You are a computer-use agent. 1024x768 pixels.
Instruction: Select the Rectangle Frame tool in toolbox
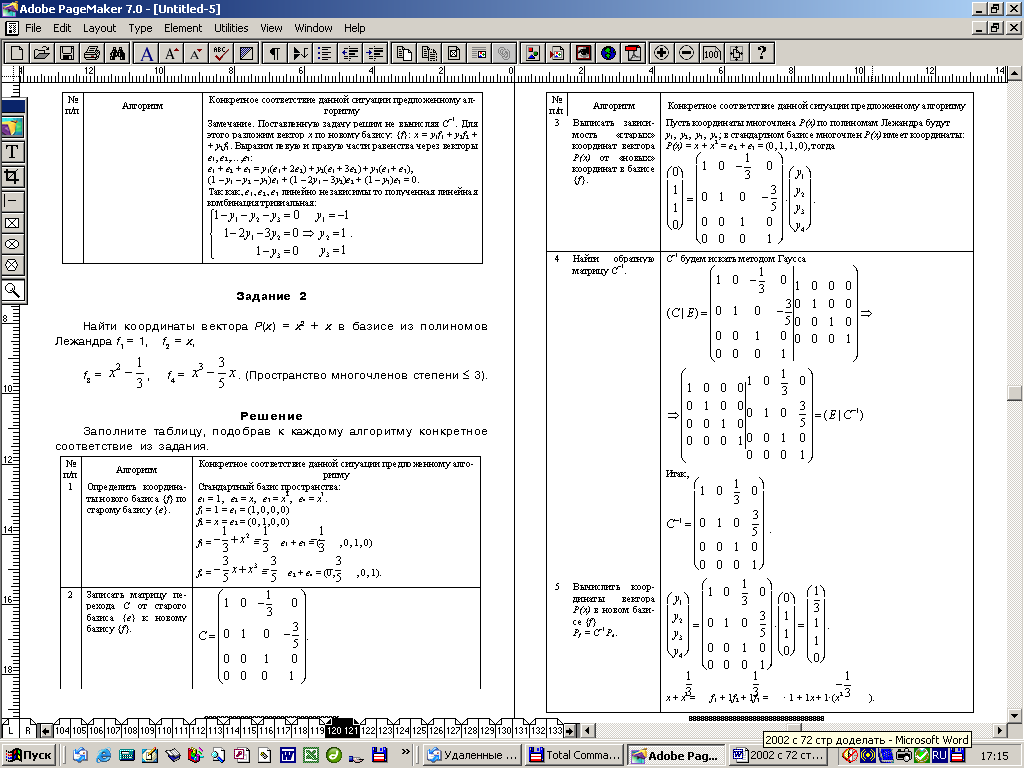pos(12,223)
